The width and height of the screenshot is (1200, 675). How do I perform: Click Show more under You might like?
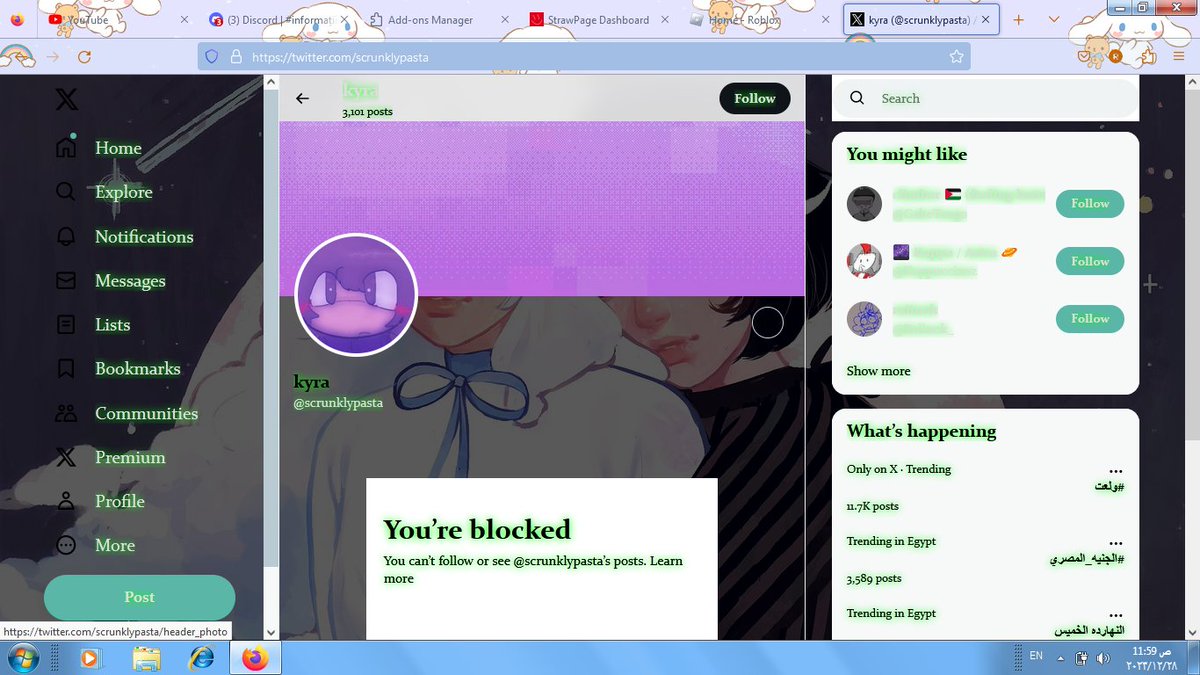click(878, 371)
